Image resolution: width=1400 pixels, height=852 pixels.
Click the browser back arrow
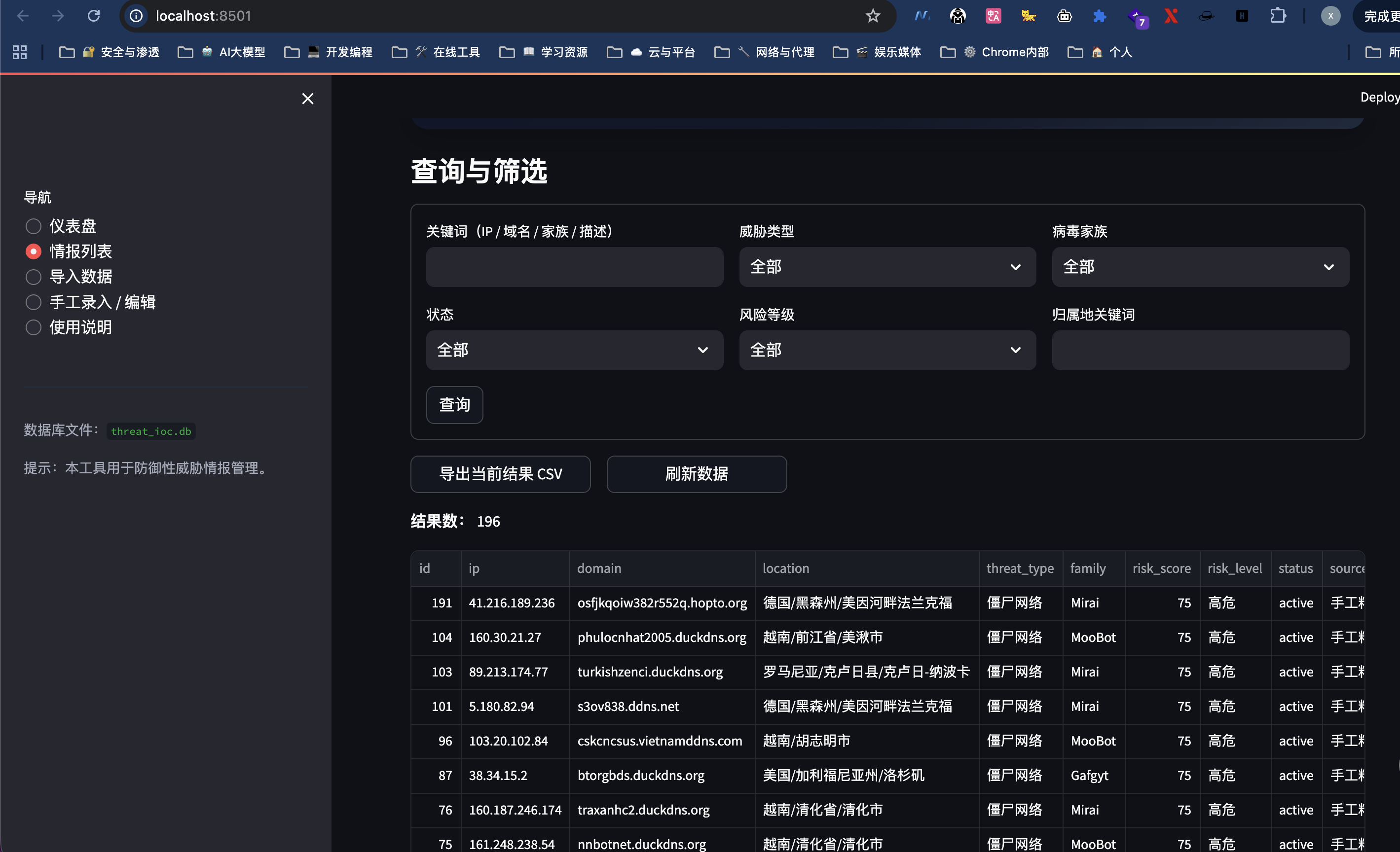point(23,16)
